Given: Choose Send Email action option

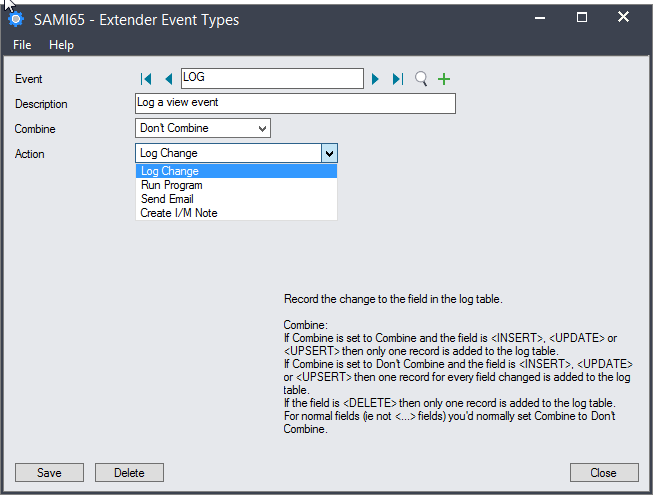Looking at the screenshot, I should [x=167, y=199].
